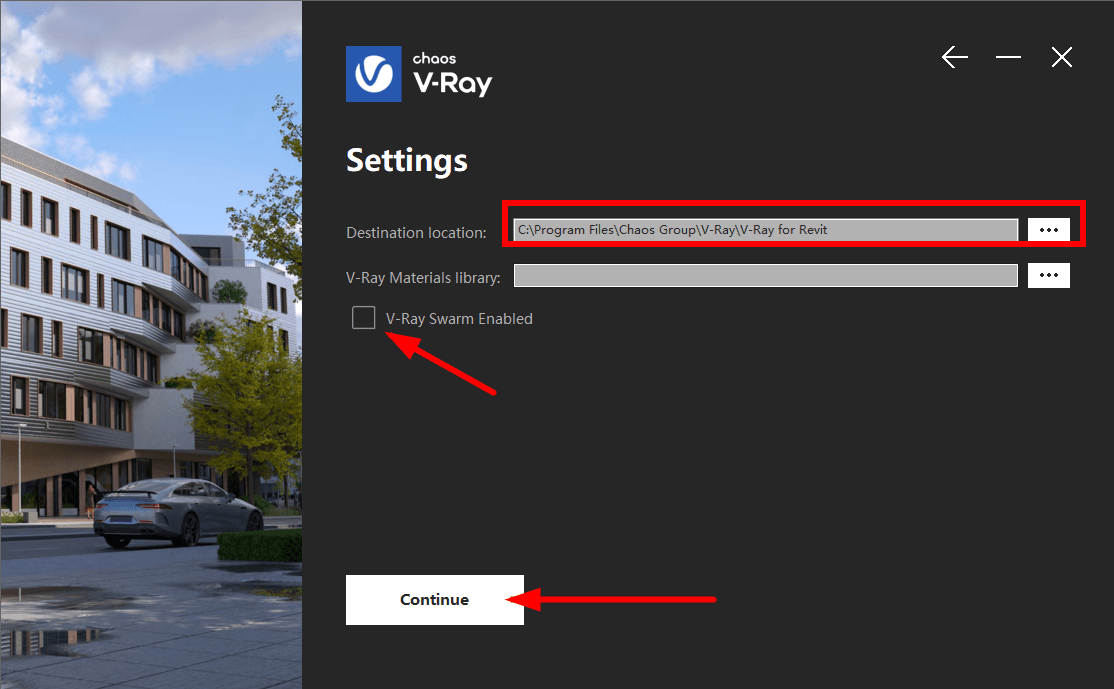Viewport: 1114px width, 689px height.
Task: Go back using the left arrow icon
Action: tap(955, 57)
